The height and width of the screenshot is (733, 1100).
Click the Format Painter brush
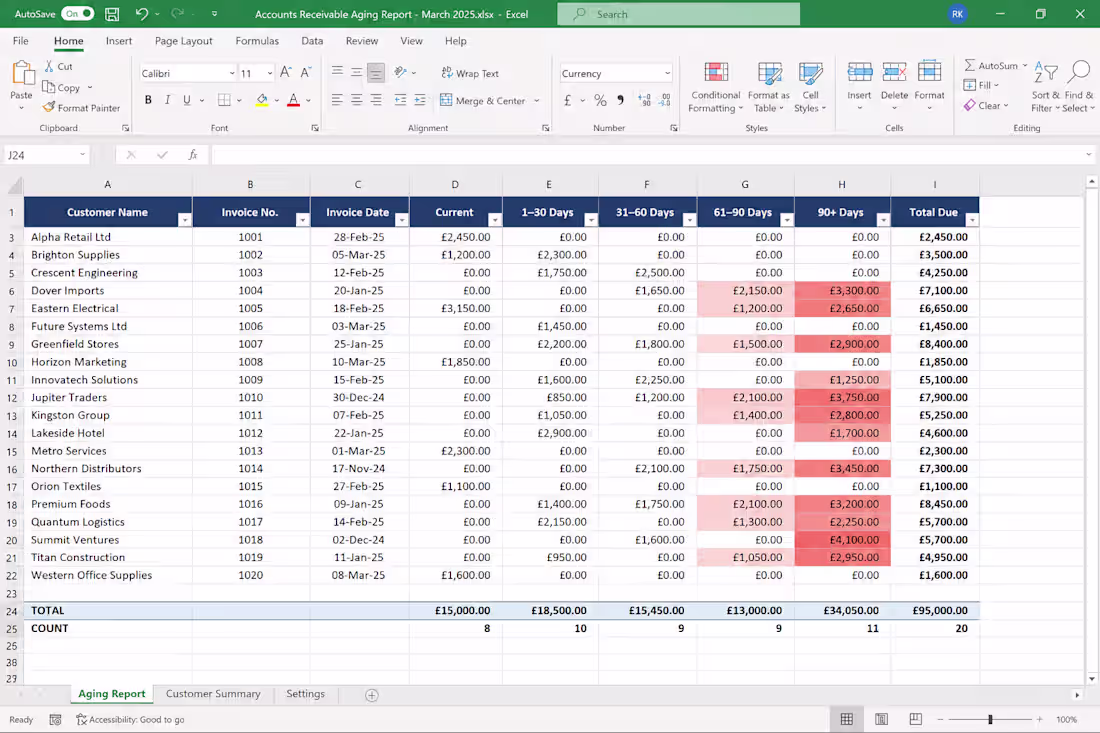[x=48, y=107]
